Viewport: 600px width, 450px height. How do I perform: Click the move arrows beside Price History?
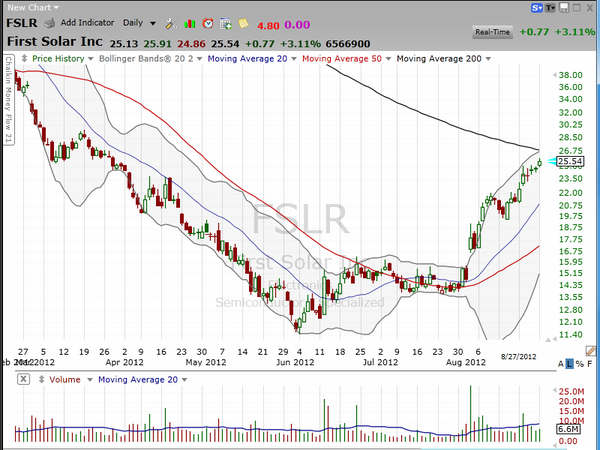[24, 59]
